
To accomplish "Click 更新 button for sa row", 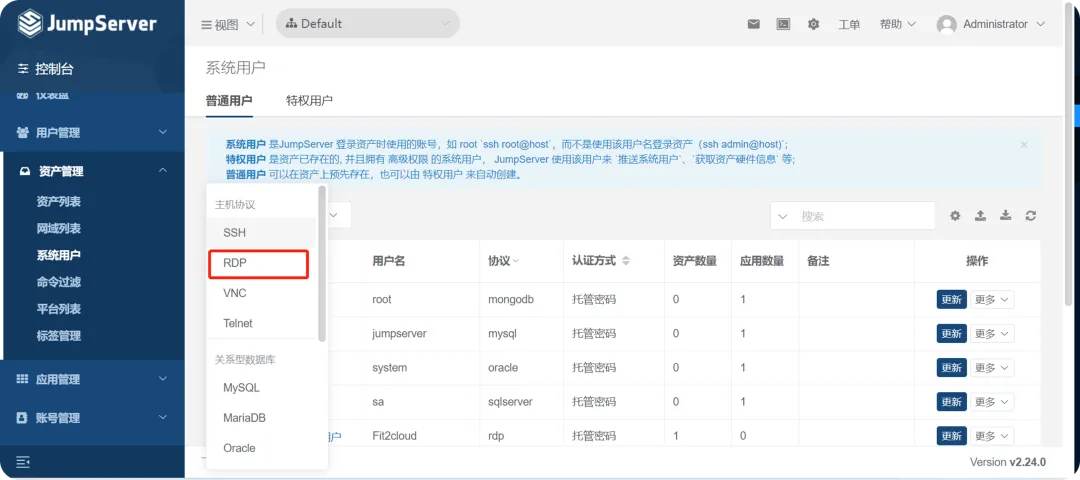I will tap(951, 401).
